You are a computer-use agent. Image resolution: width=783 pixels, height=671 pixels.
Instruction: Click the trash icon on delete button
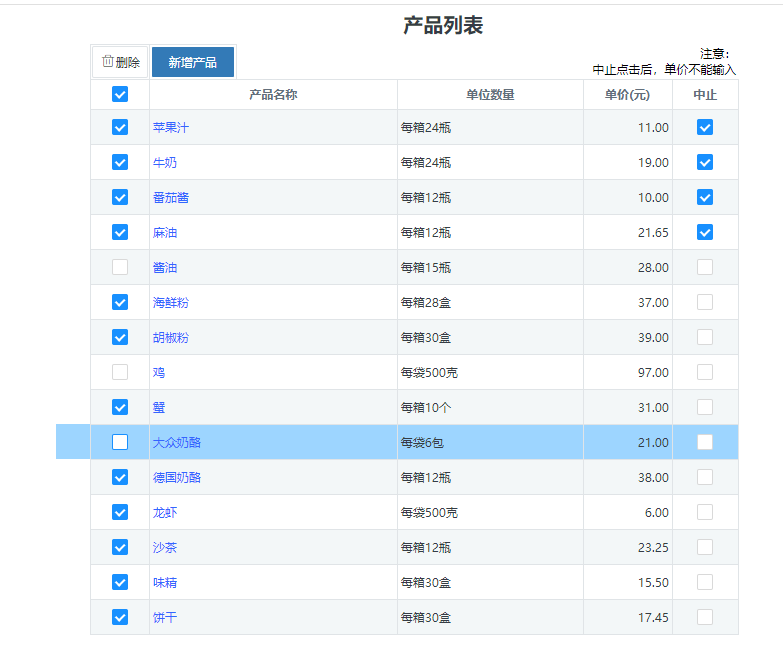[x=108, y=62]
